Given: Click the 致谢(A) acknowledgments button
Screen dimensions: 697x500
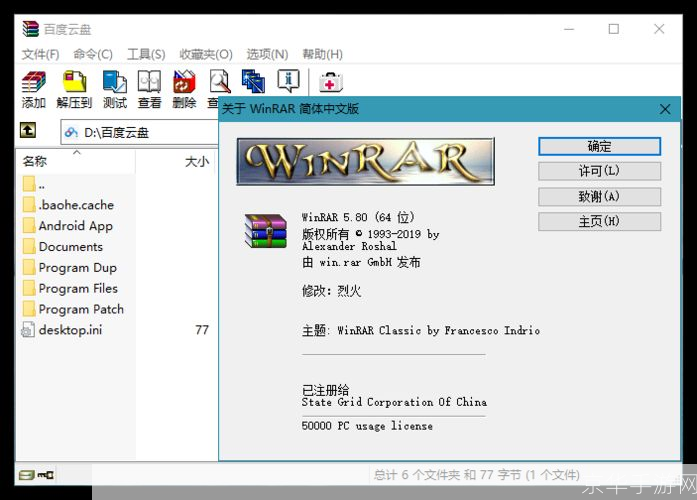Looking at the screenshot, I should point(599,196).
